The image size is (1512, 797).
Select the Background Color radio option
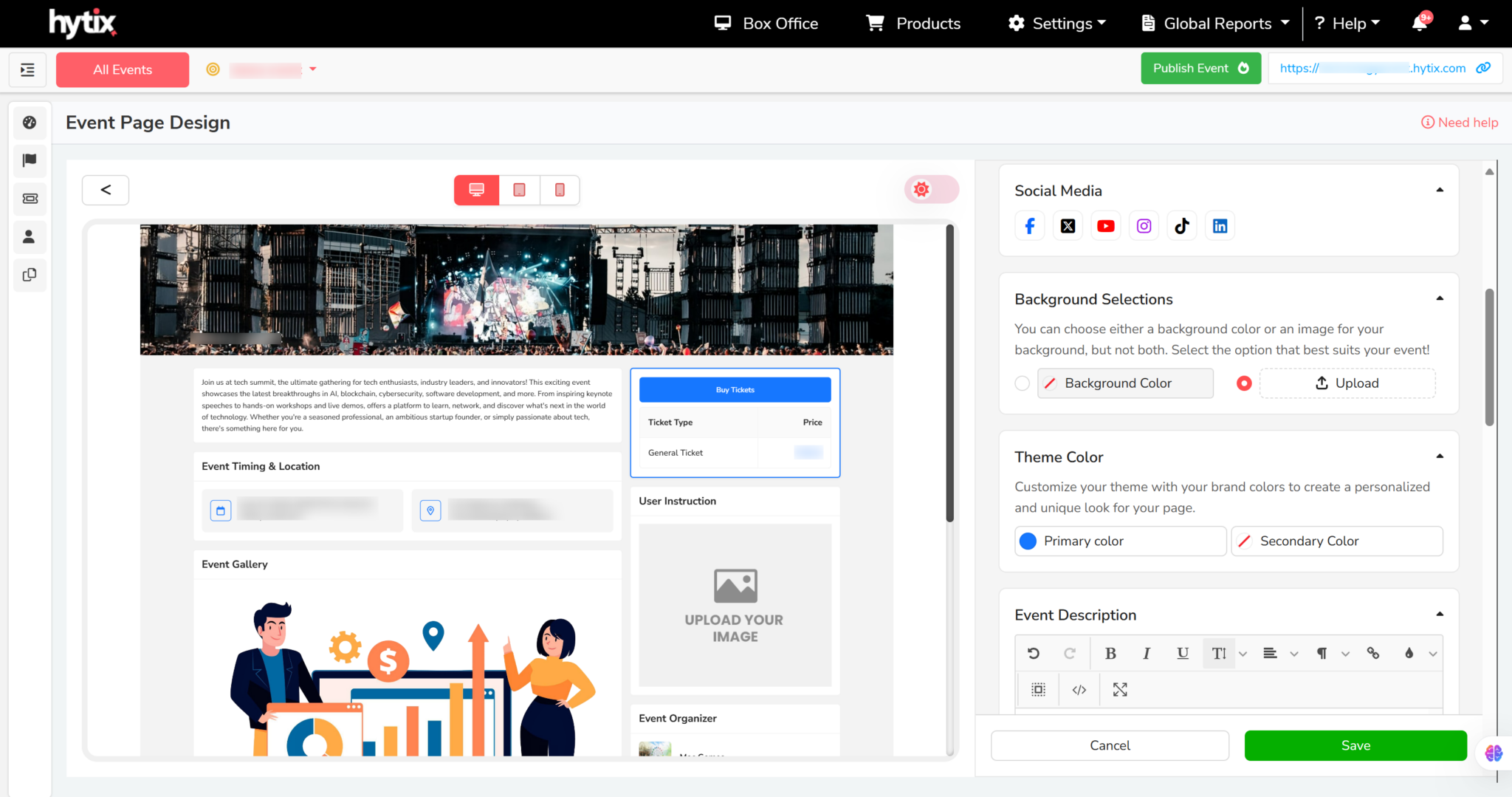(x=1022, y=383)
